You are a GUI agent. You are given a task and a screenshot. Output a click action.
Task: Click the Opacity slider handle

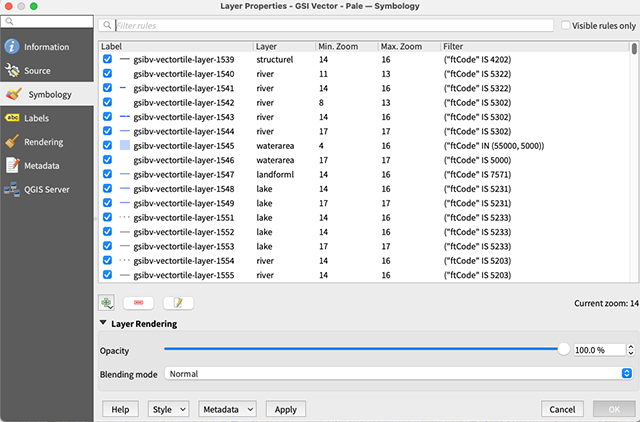click(564, 349)
